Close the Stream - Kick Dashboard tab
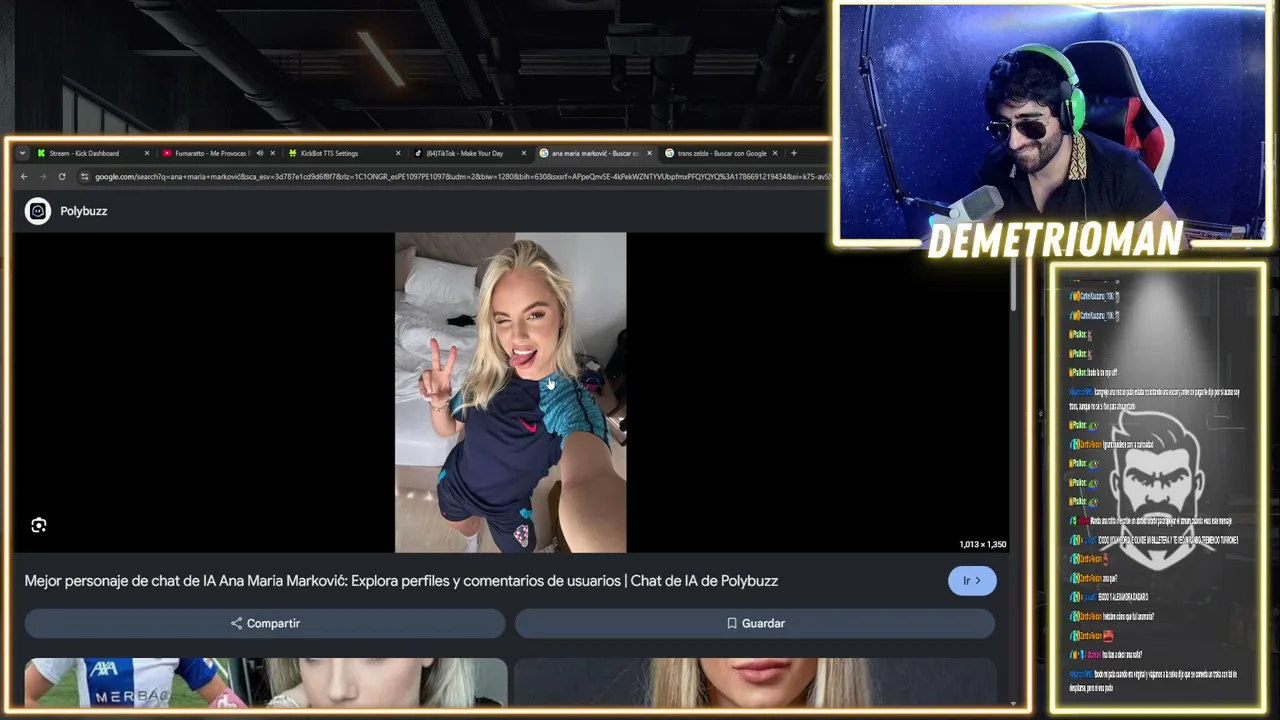The image size is (1280, 720). pos(147,153)
